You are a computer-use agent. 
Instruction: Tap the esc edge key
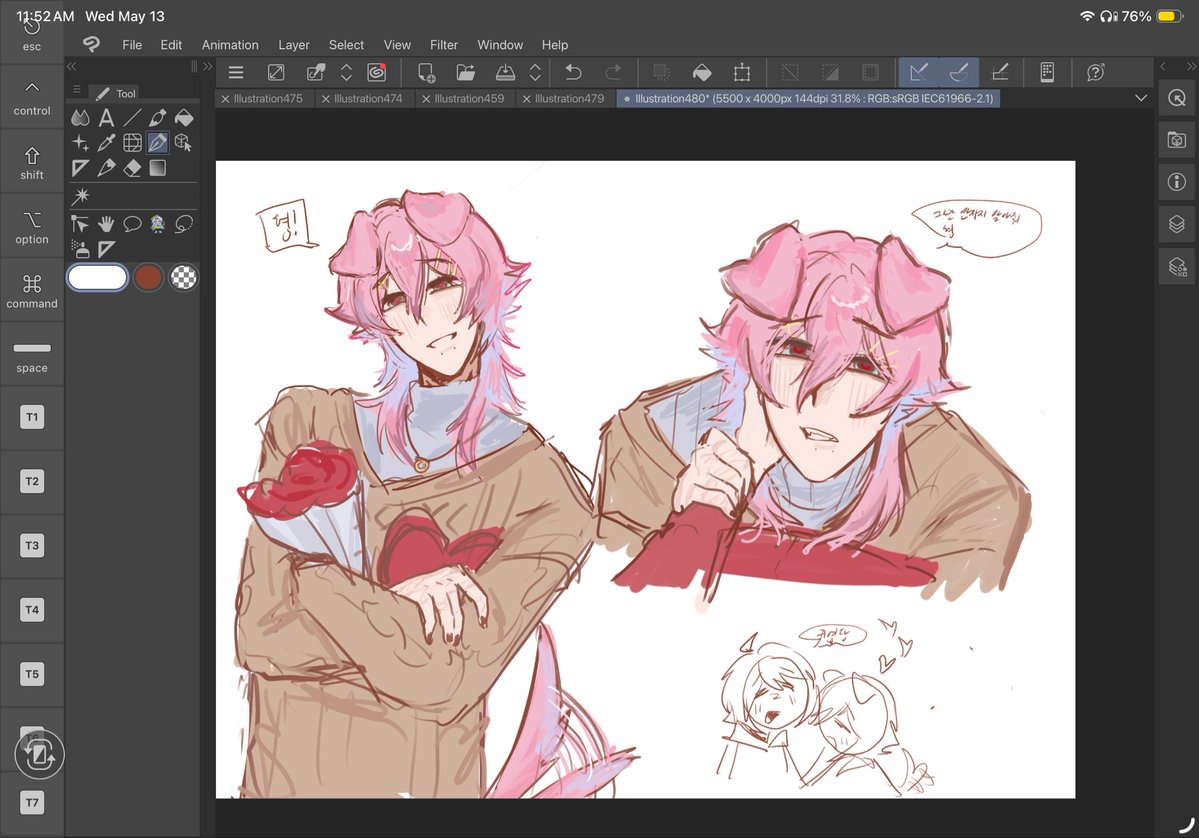(32, 34)
